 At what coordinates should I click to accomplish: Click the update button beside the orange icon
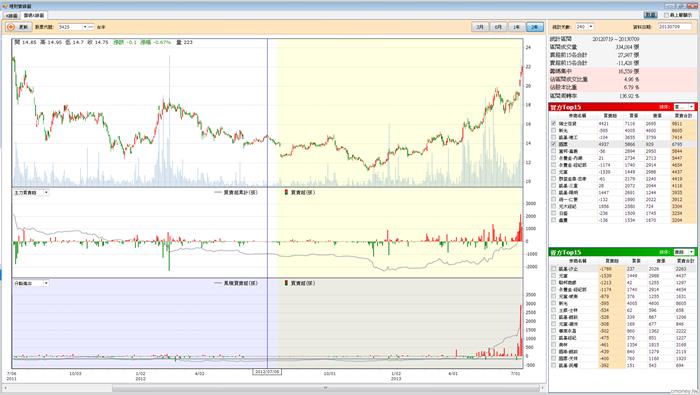click(23, 27)
